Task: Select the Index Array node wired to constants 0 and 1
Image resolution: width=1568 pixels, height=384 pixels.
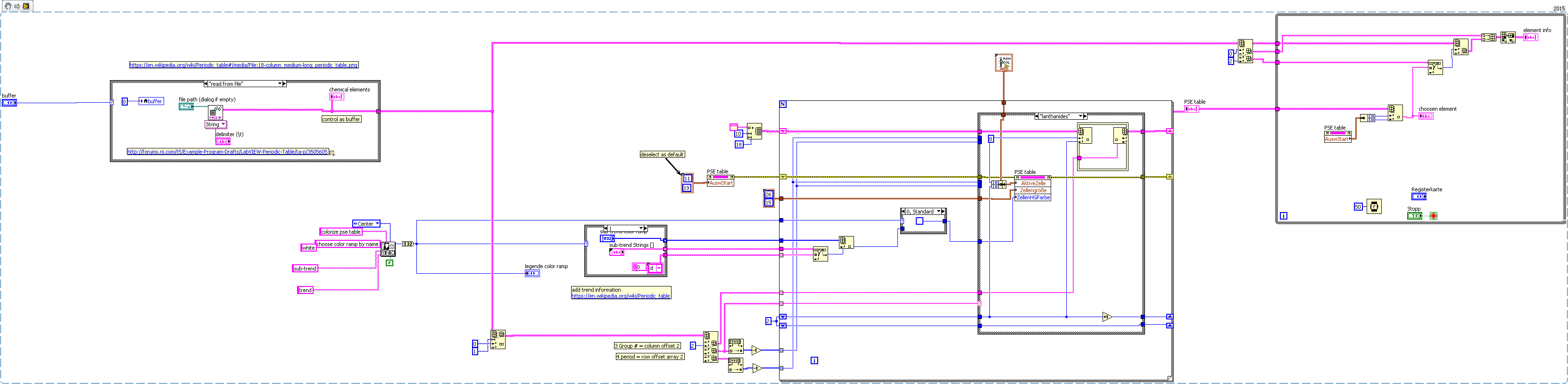Action: 498,340
